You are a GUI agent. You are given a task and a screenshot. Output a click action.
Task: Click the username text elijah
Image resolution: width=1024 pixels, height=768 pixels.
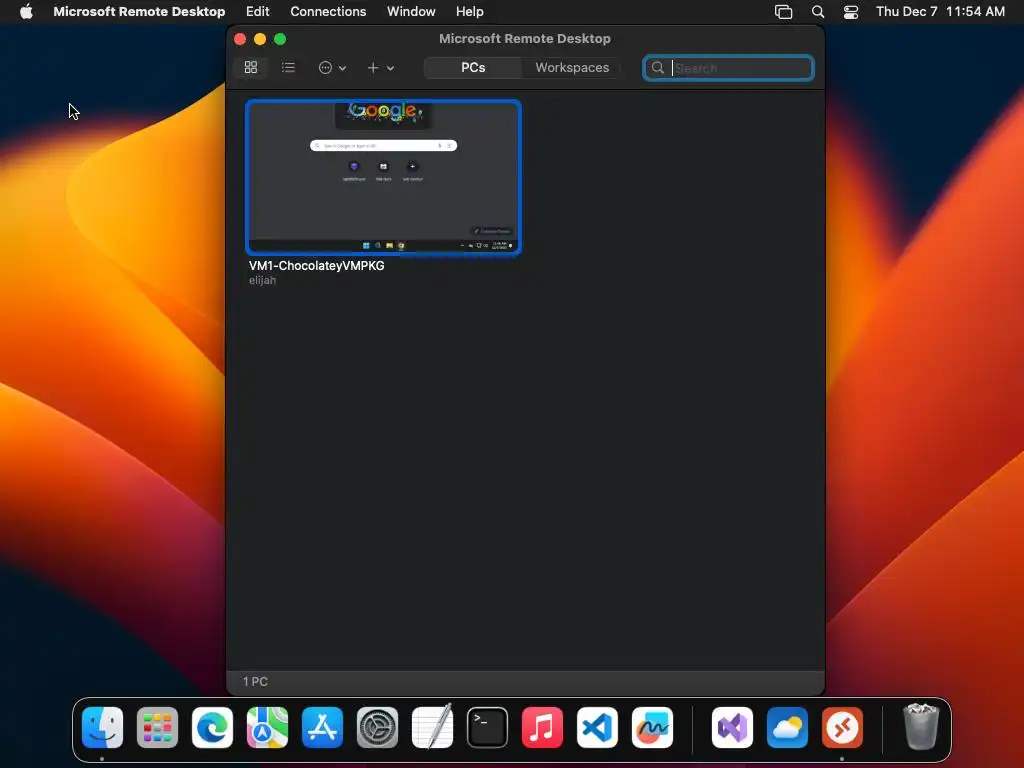click(262, 280)
